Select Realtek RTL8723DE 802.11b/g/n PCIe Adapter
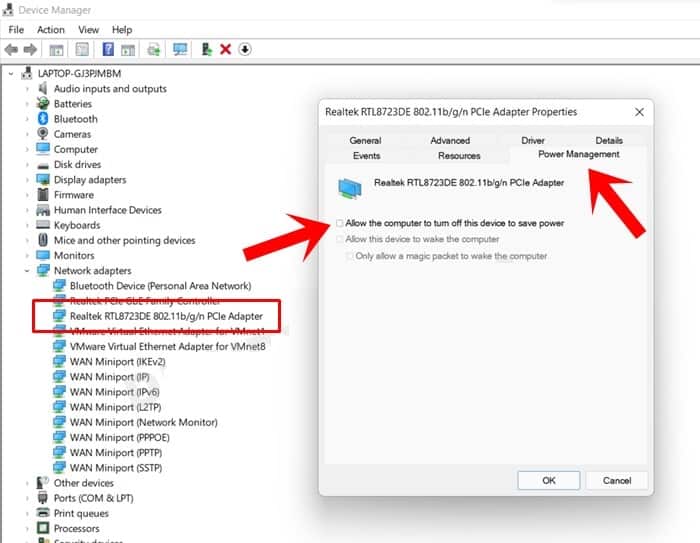 (x=166, y=316)
